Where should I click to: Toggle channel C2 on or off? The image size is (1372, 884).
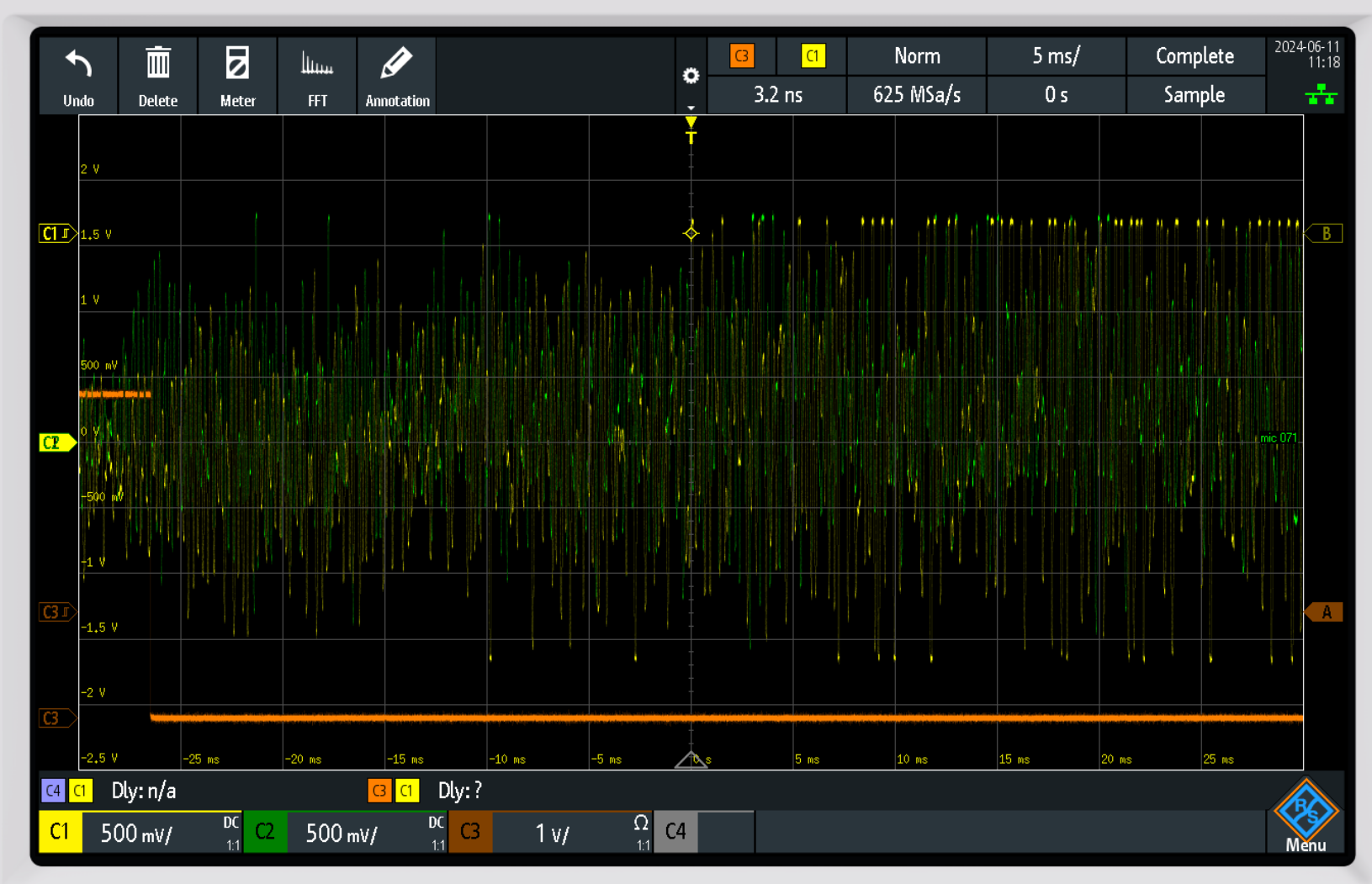coord(265,832)
